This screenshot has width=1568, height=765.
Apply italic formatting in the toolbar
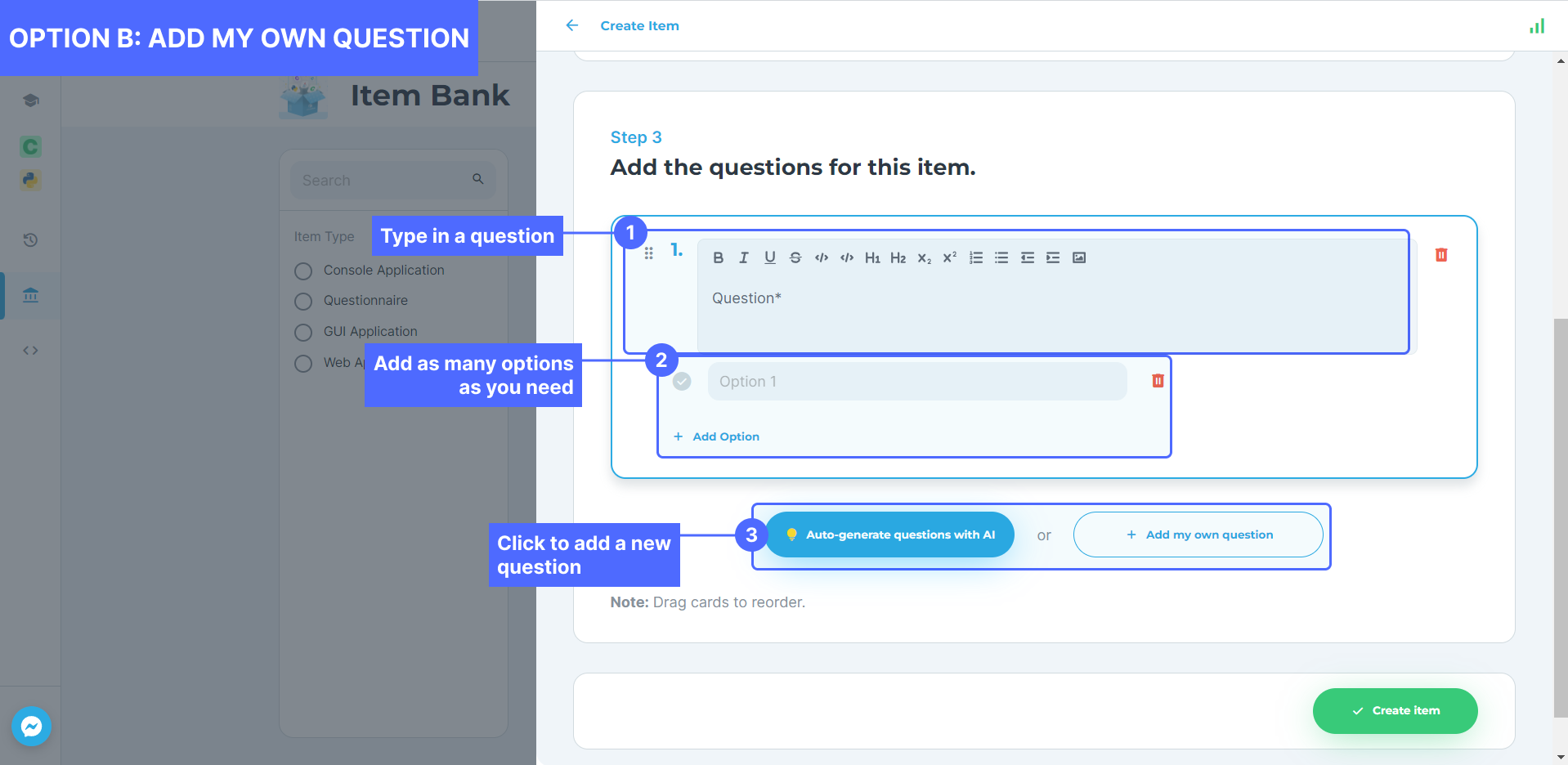pyautogui.click(x=743, y=257)
